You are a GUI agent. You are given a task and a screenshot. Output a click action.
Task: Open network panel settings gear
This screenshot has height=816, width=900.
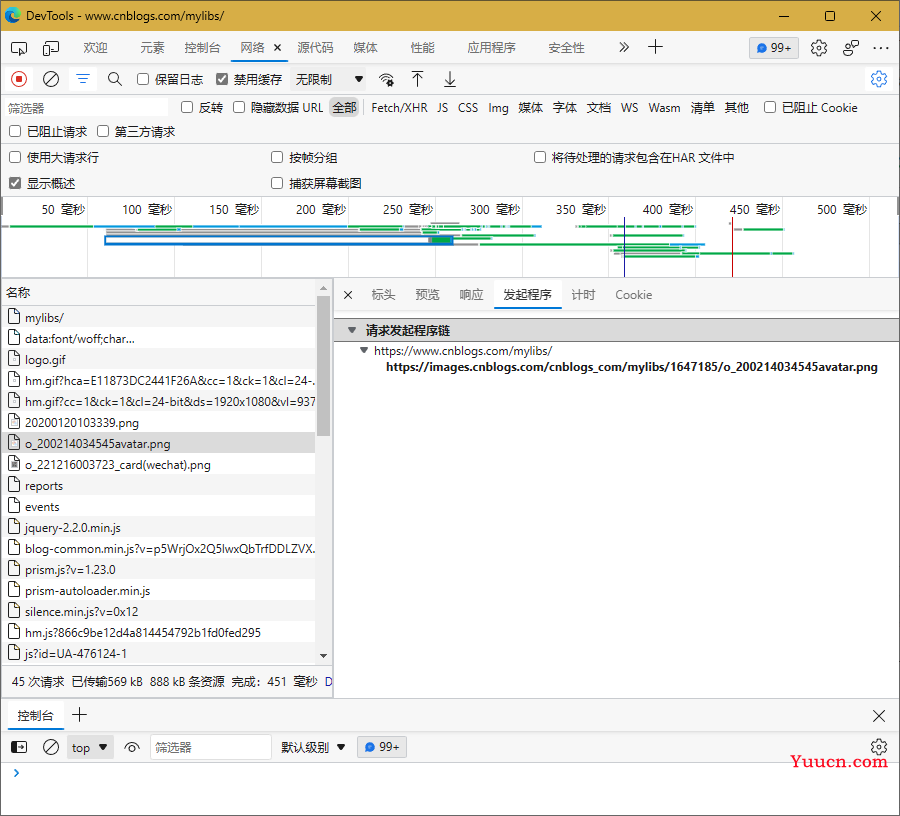(x=878, y=79)
